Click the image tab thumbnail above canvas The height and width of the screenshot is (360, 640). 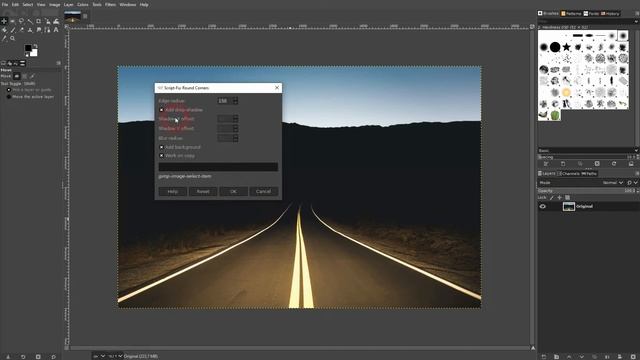(x=73, y=17)
